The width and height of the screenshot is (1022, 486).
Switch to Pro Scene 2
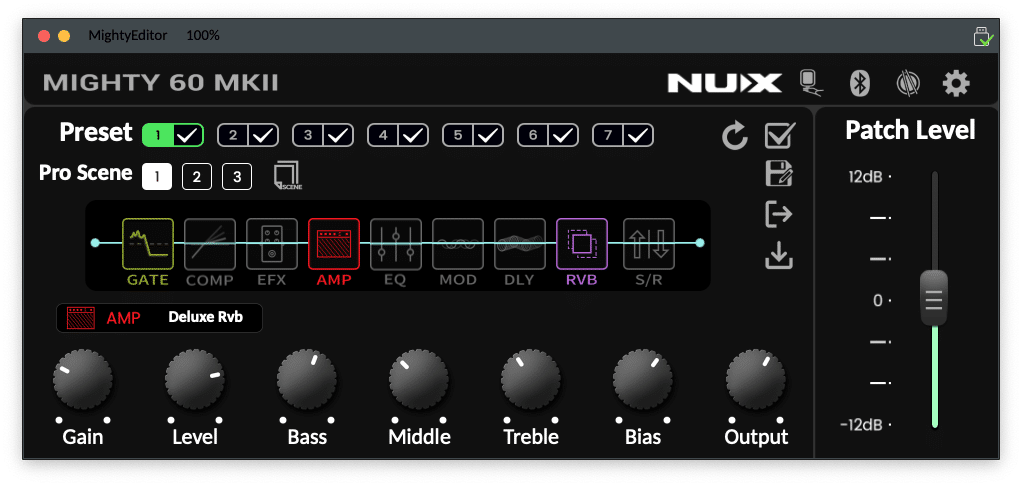[x=196, y=177]
